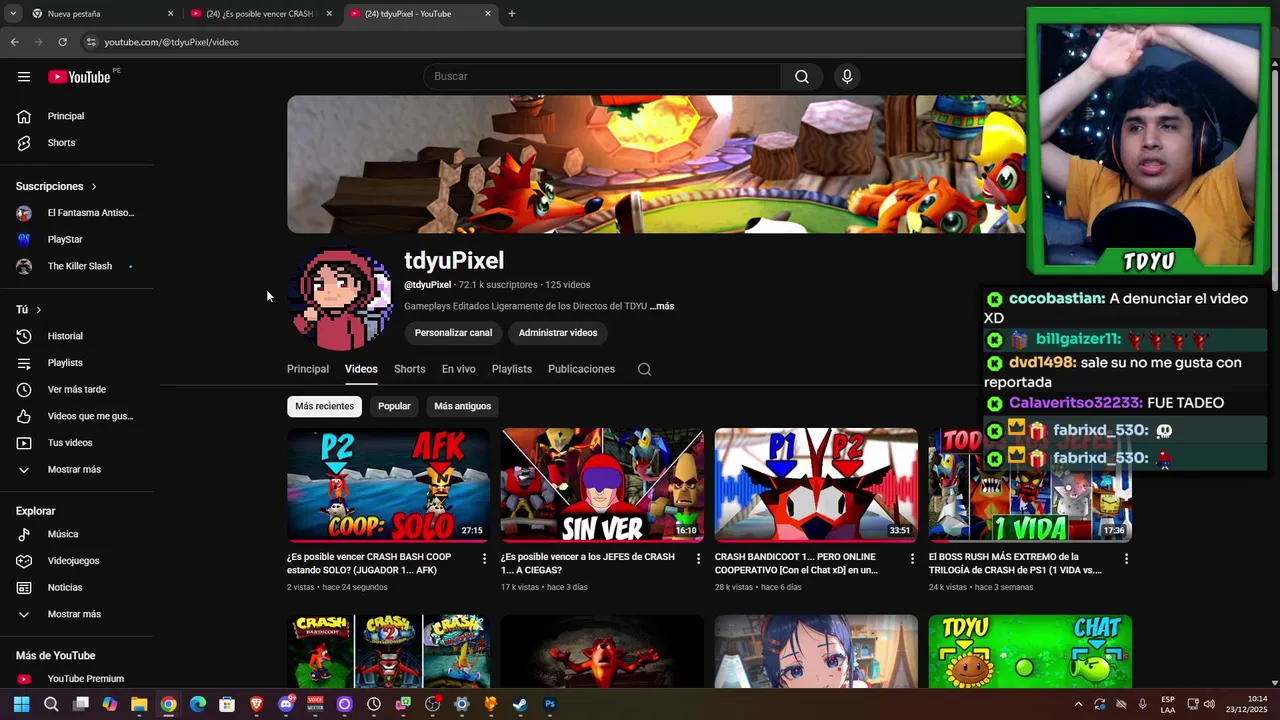
Task: Switch to the Principal channel tab
Action: tap(308, 369)
